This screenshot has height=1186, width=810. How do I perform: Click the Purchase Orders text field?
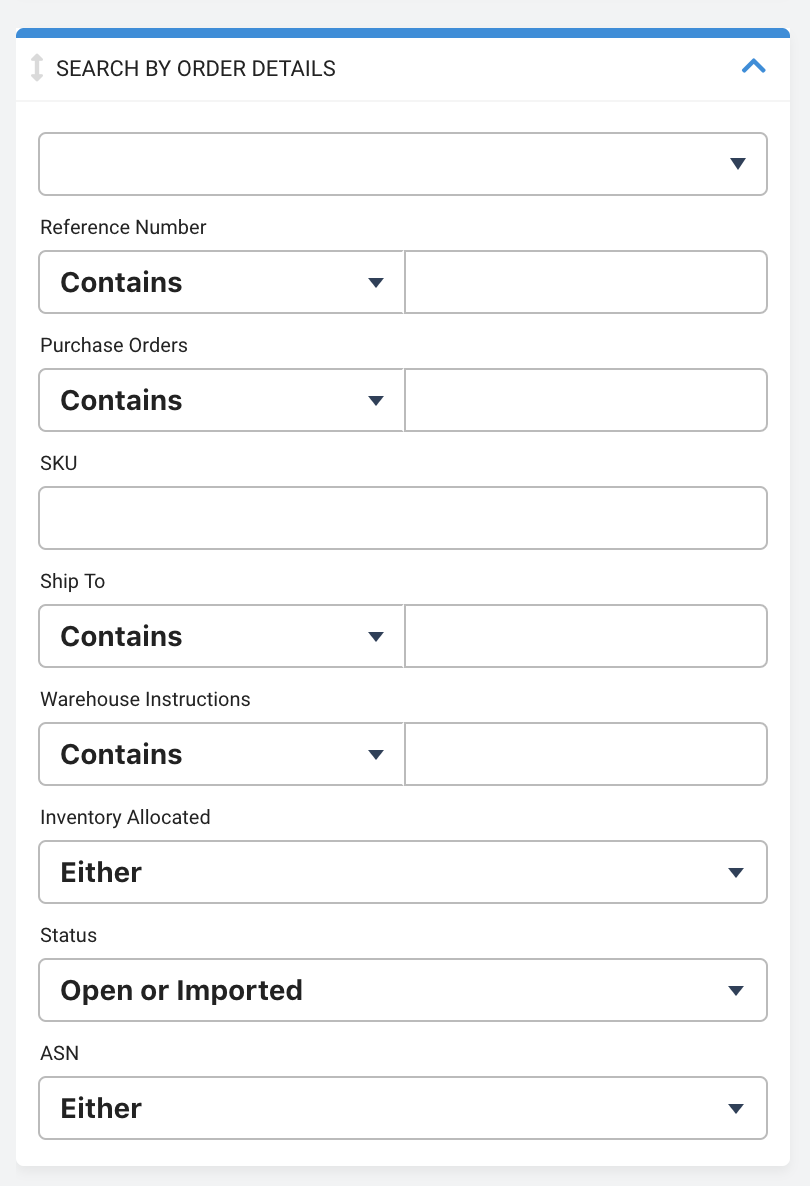tap(586, 400)
